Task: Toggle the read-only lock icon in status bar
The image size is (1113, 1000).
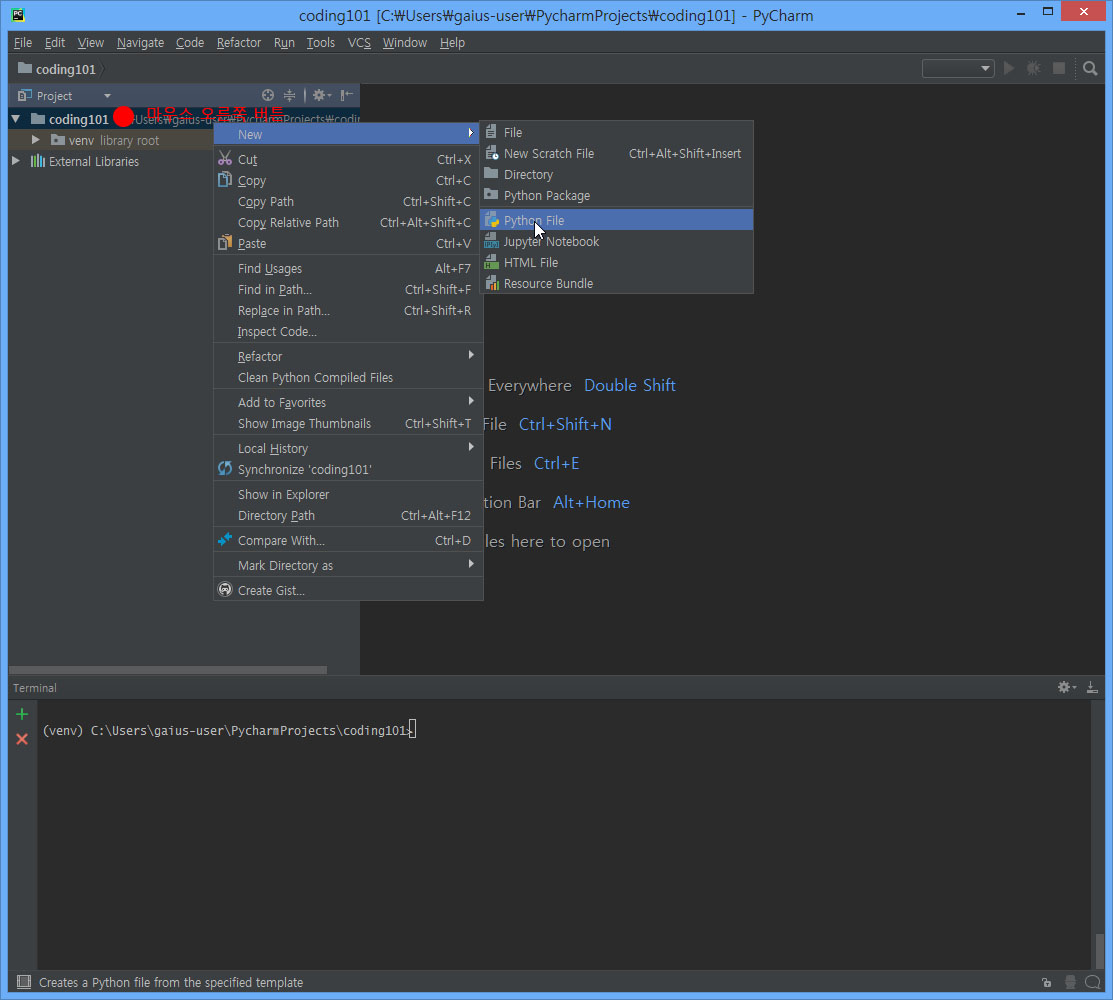Action: pos(1046,982)
